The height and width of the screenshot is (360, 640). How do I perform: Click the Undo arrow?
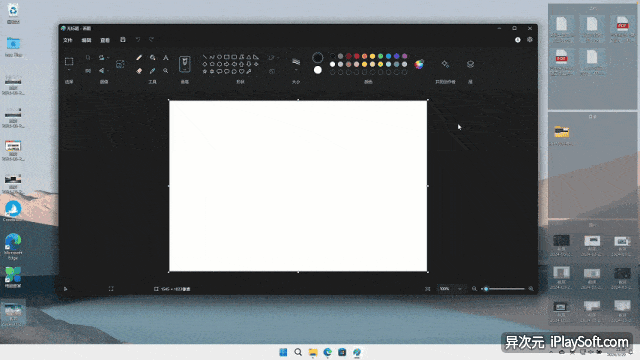(x=138, y=40)
